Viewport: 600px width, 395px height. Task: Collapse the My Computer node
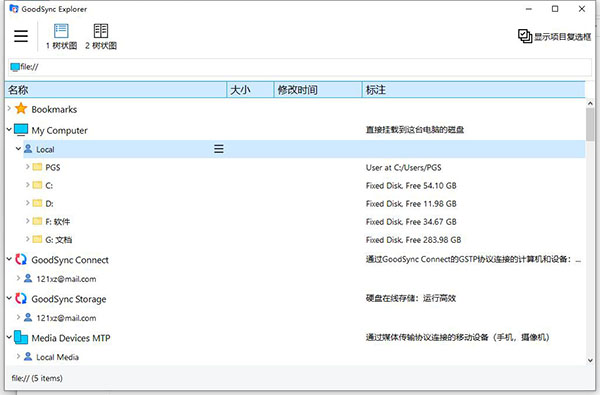(x=9, y=130)
